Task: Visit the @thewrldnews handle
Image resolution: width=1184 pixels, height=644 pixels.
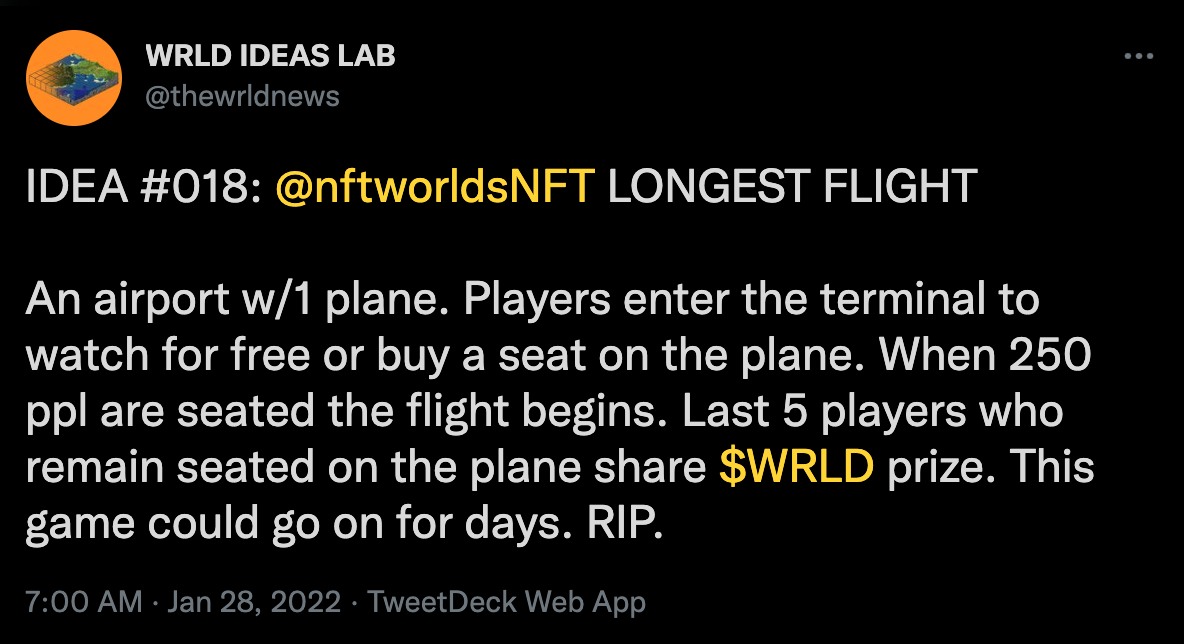Action: [x=242, y=97]
